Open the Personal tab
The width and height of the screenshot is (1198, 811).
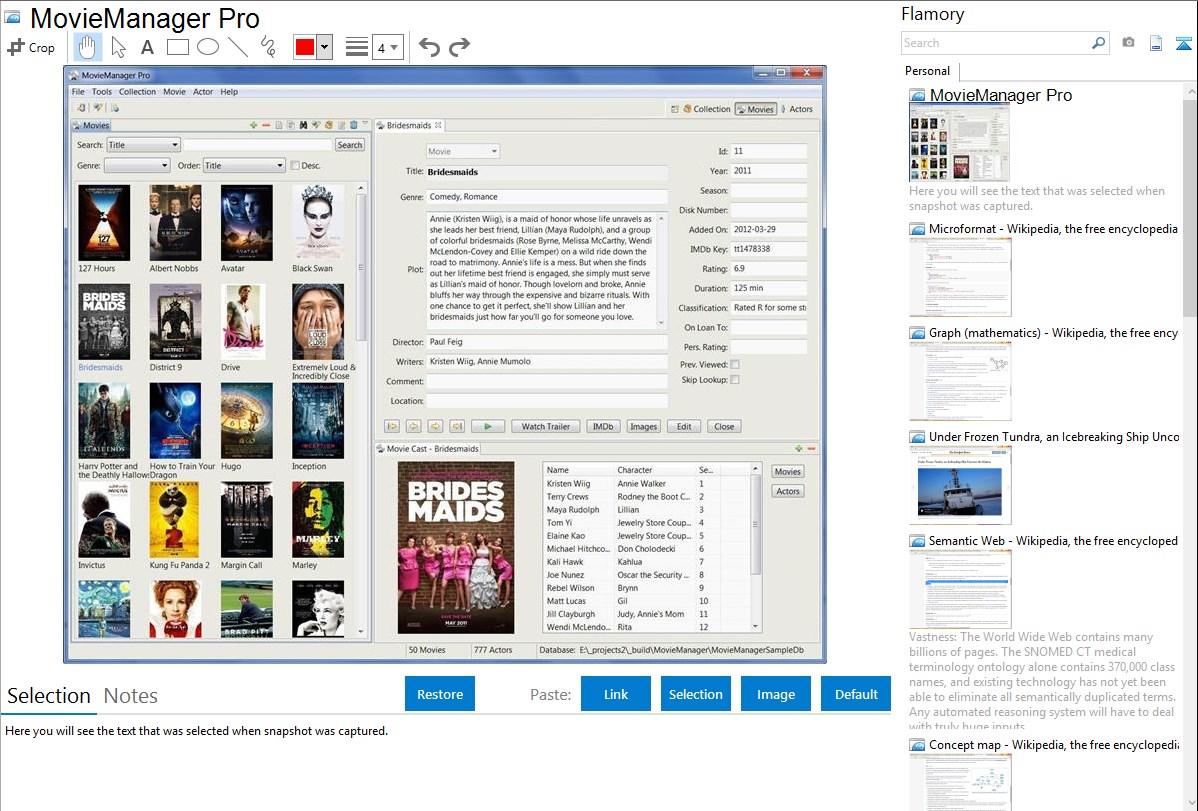(x=927, y=71)
